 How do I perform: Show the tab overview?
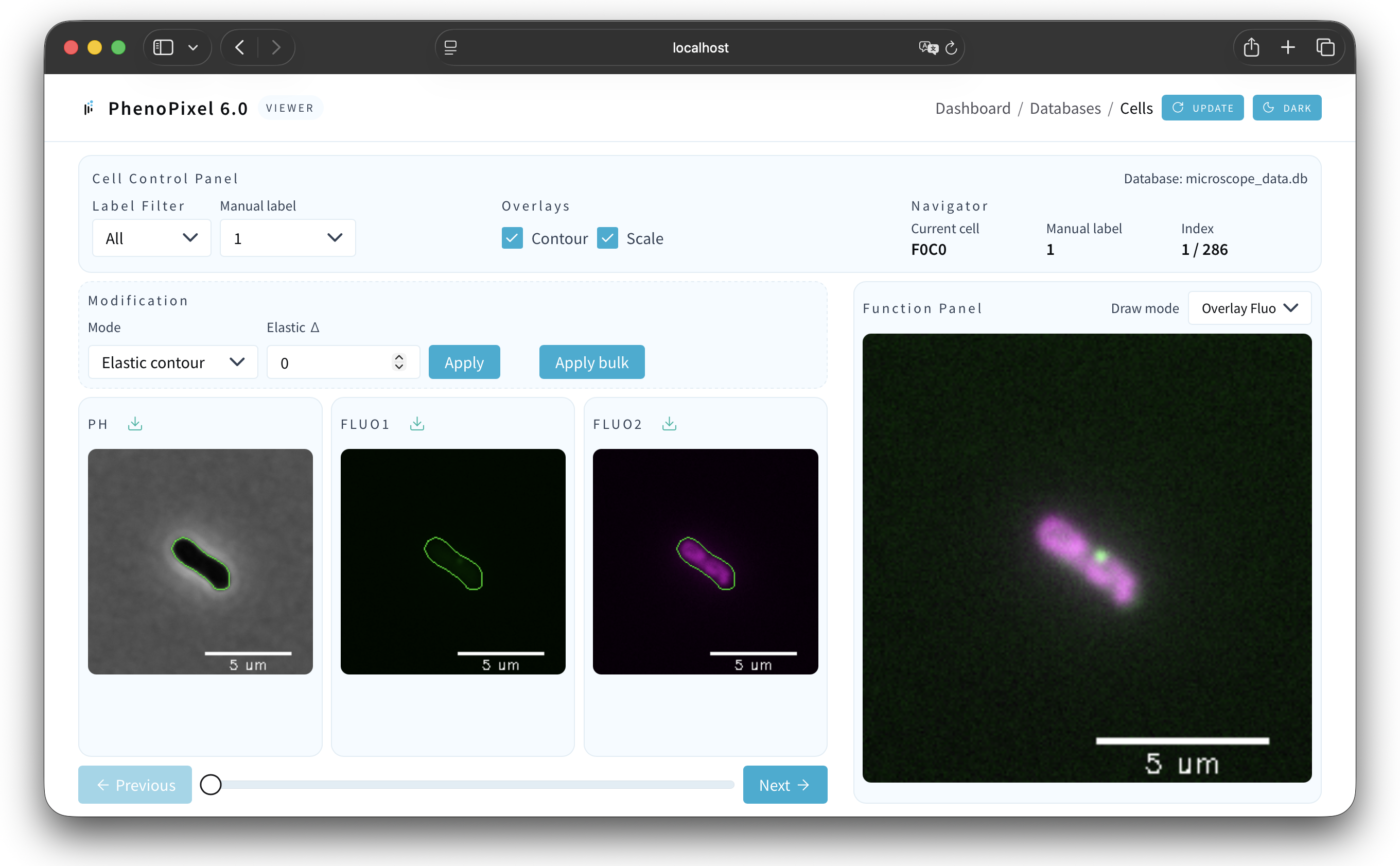pyautogui.click(x=1325, y=47)
